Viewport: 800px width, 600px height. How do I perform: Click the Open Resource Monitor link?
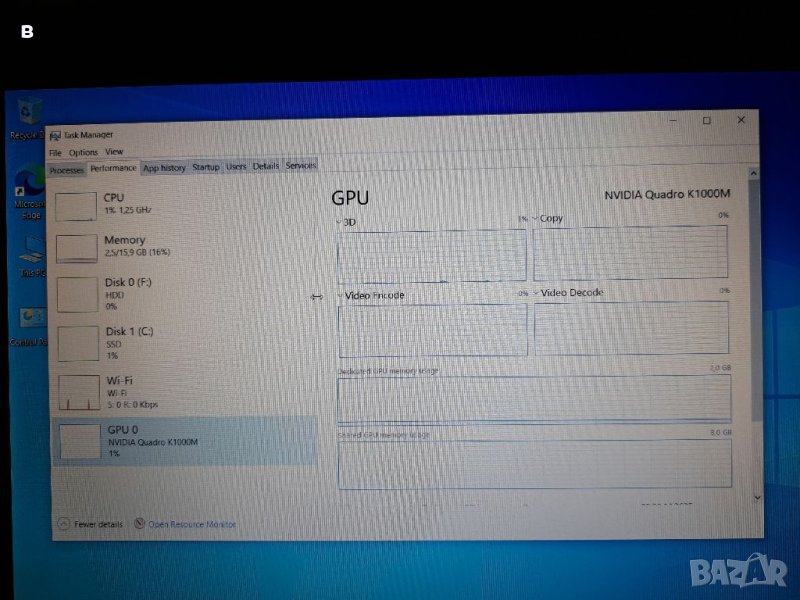192,523
